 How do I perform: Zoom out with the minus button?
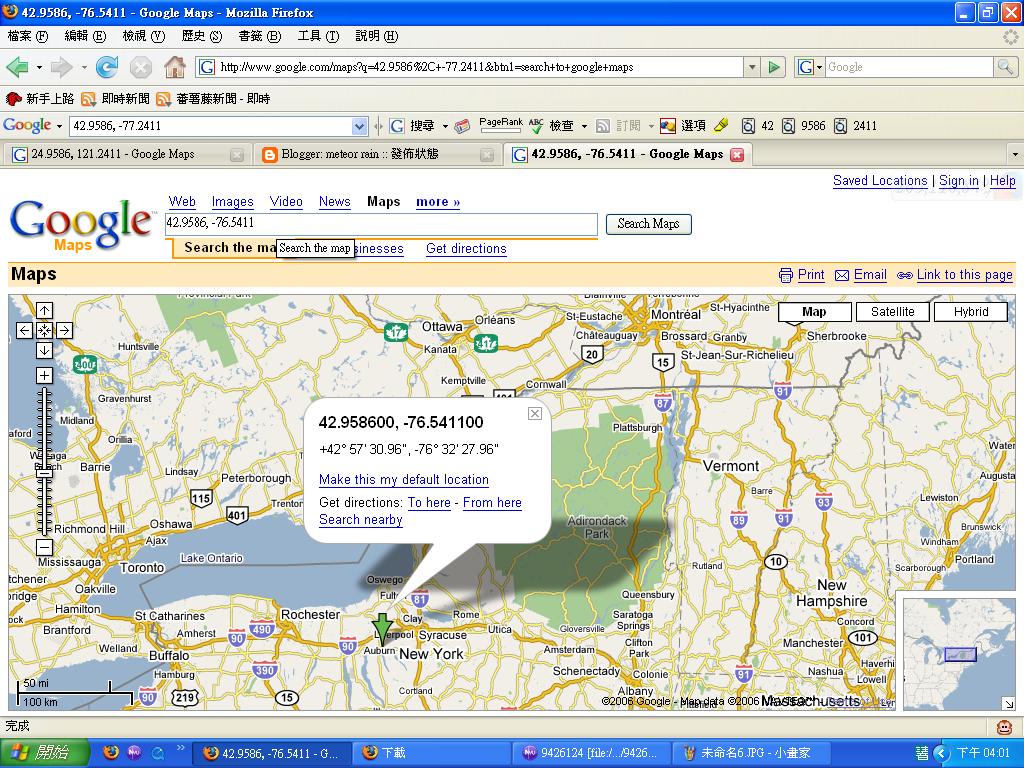(x=44, y=547)
